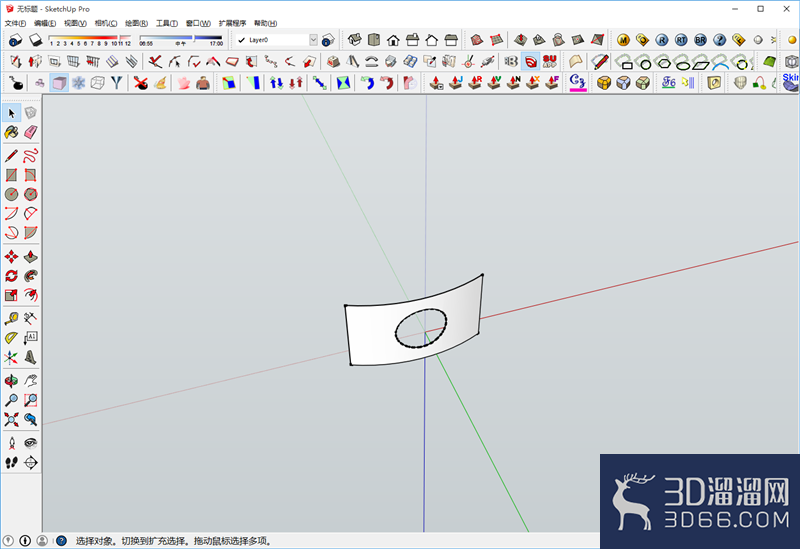Click the Y-shaped toolbar icon
This screenshot has width=800, height=549.
point(117,82)
